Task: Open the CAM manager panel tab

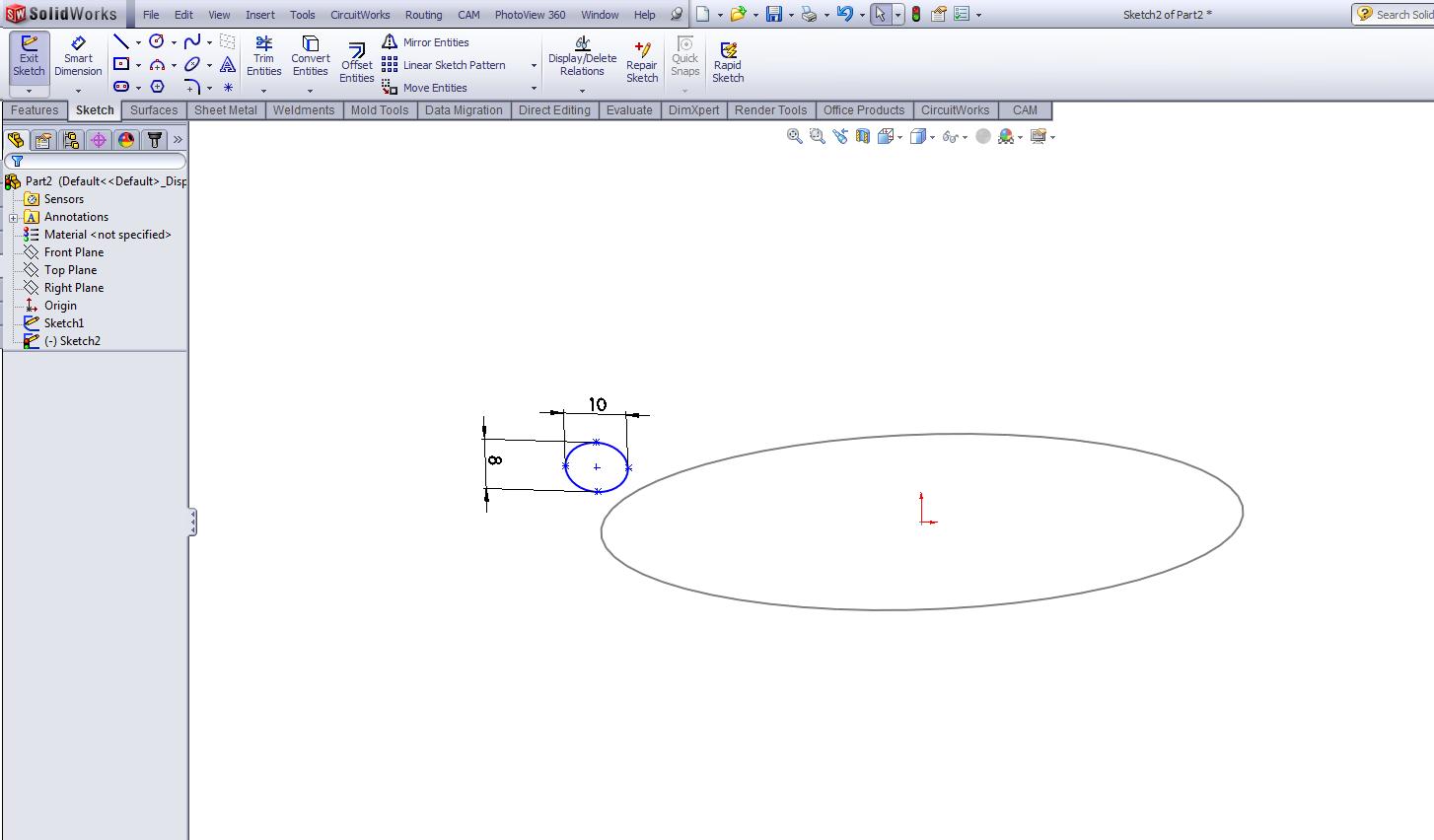Action: (x=155, y=140)
